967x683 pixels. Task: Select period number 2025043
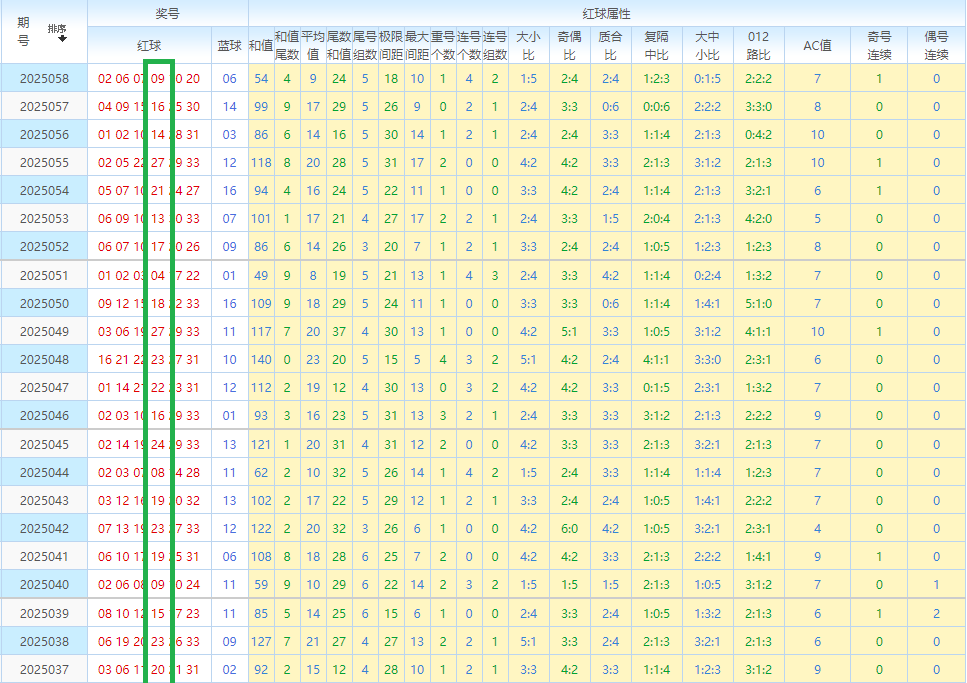point(44,500)
